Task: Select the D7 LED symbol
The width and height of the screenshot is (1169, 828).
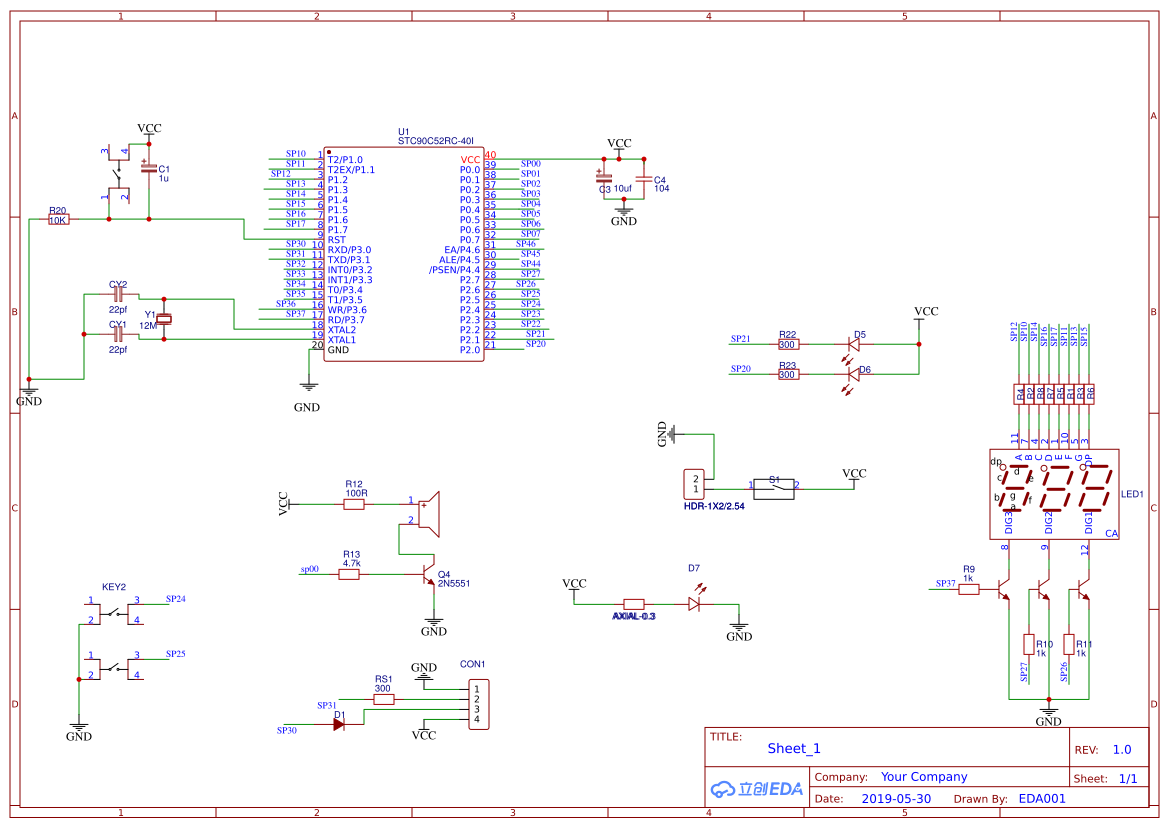Action: click(x=696, y=603)
